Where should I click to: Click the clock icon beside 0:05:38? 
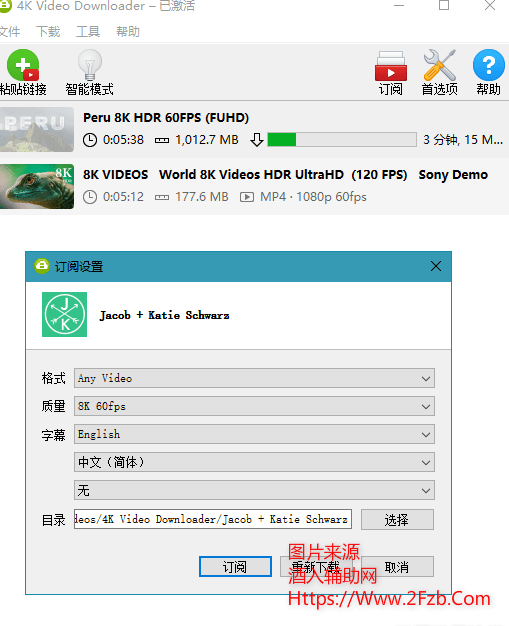point(90,140)
